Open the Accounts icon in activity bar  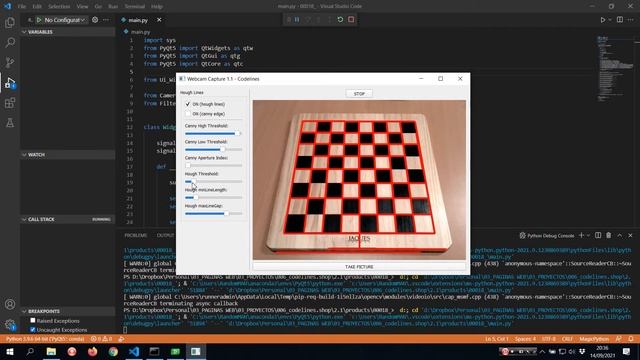click(x=10, y=304)
